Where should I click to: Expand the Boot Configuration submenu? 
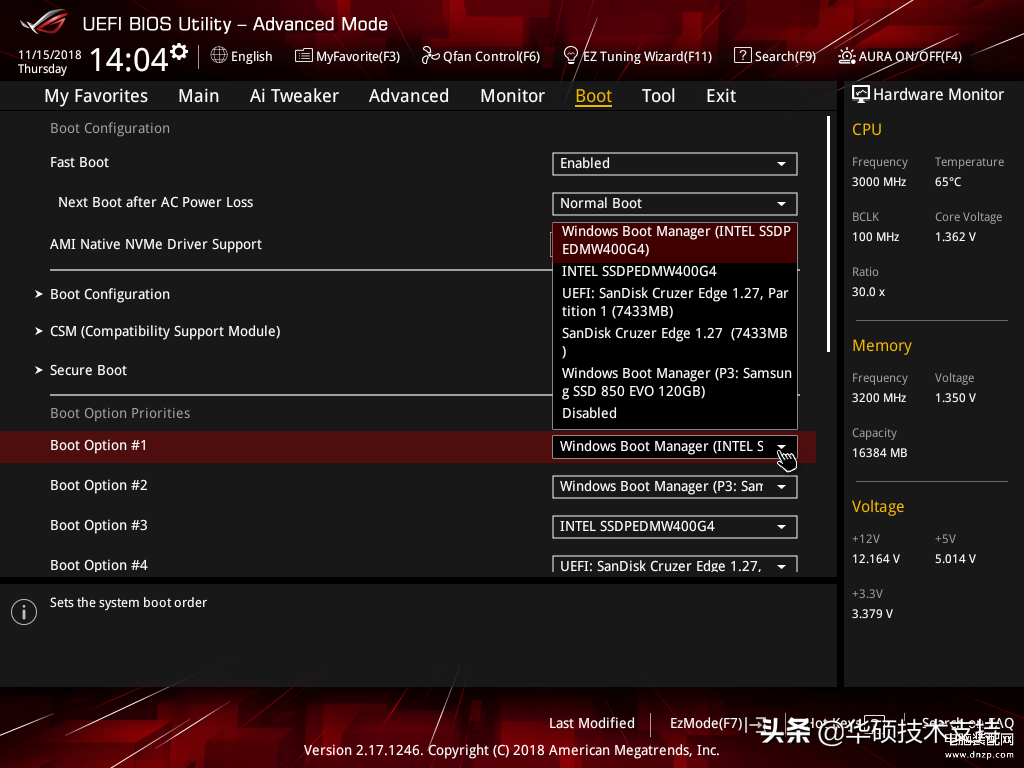click(110, 295)
